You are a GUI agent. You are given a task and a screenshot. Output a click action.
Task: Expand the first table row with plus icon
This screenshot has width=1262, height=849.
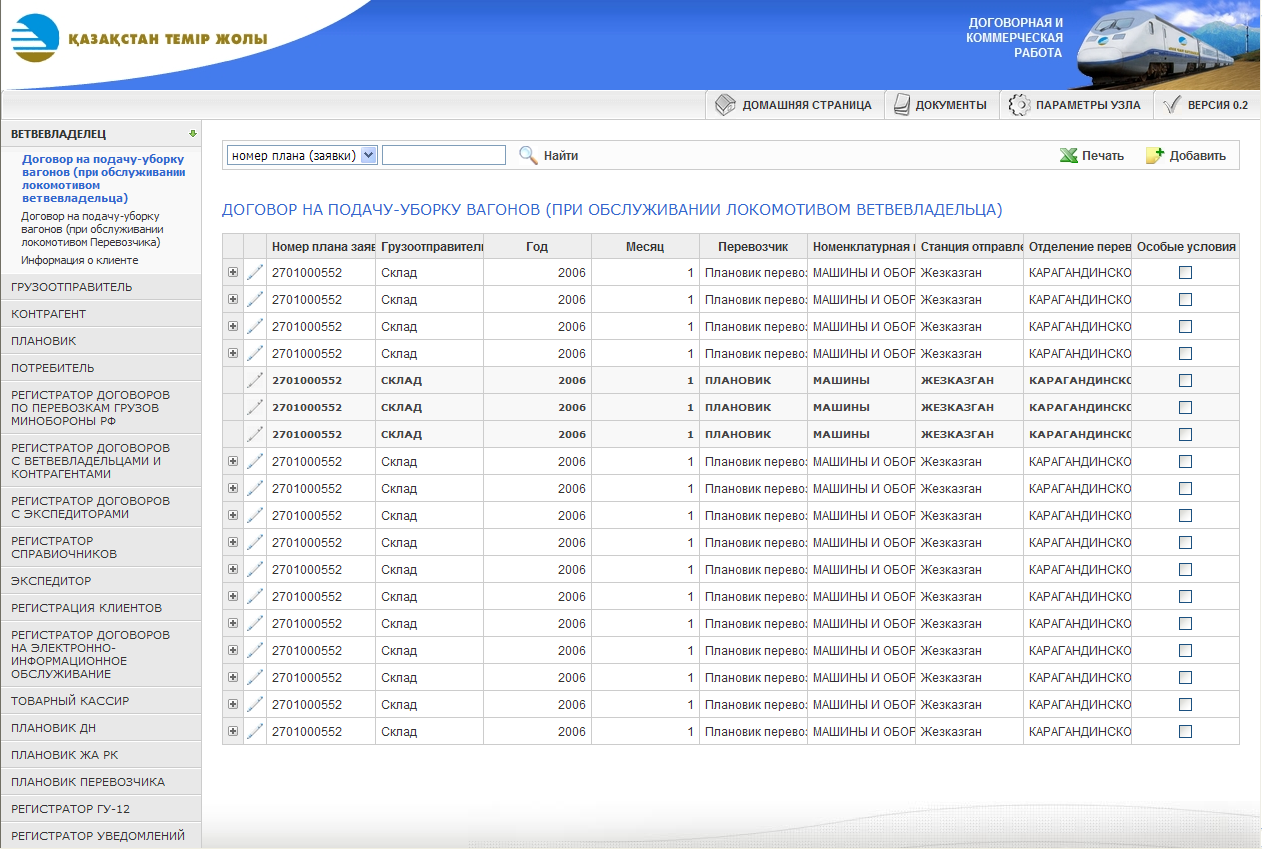pos(233,272)
